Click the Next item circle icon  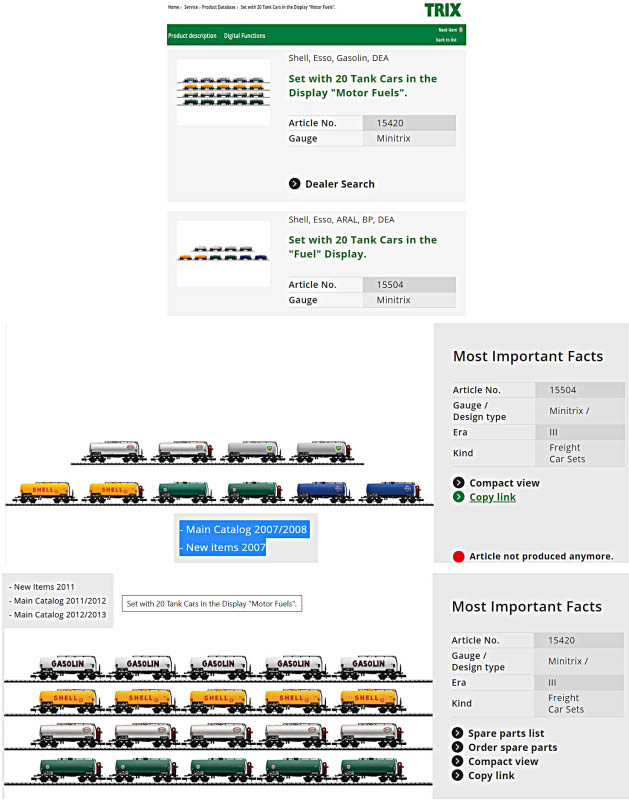pos(461,30)
